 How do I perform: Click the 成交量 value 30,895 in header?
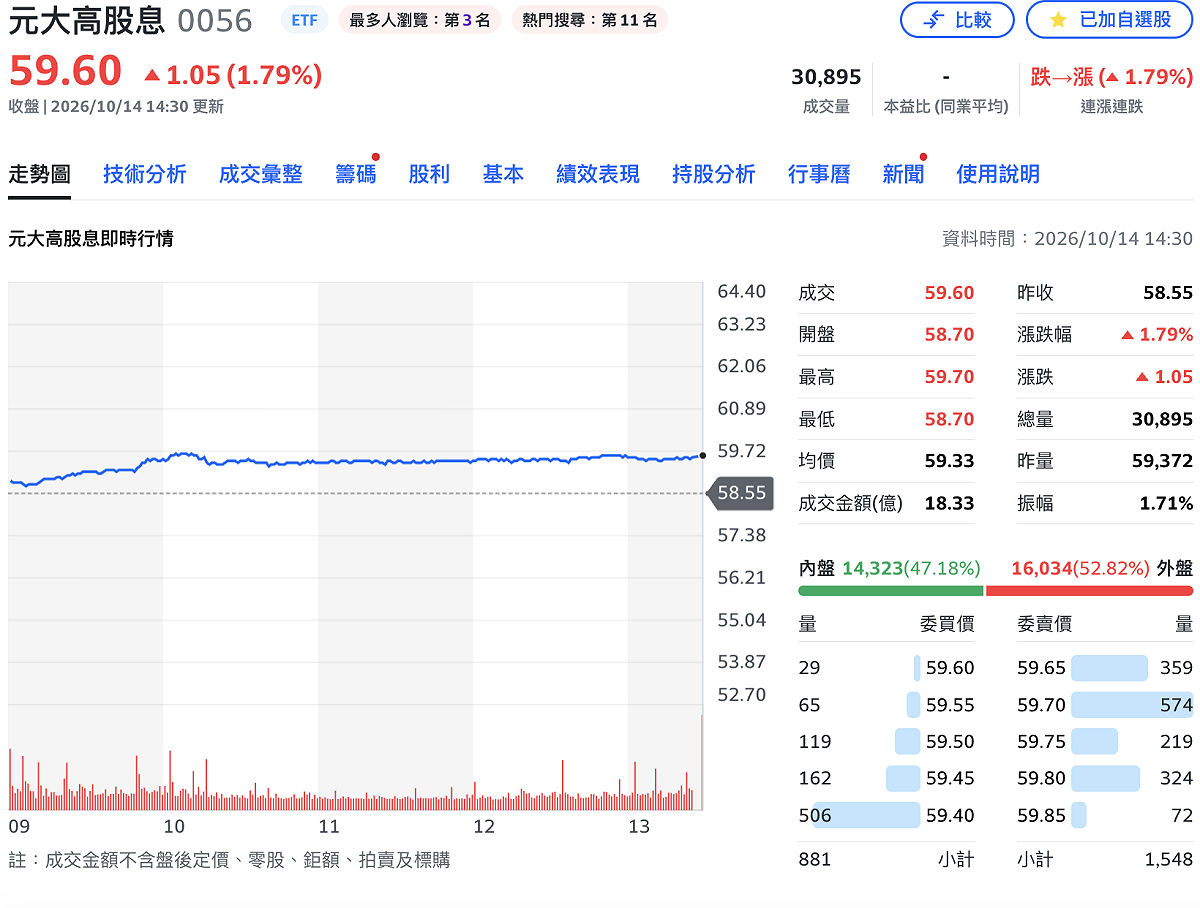tap(826, 77)
